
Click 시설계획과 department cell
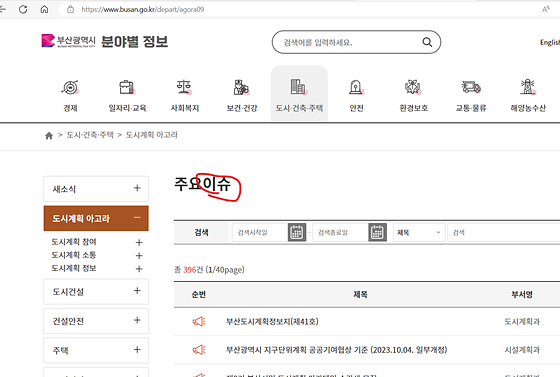[x=522, y=350]
